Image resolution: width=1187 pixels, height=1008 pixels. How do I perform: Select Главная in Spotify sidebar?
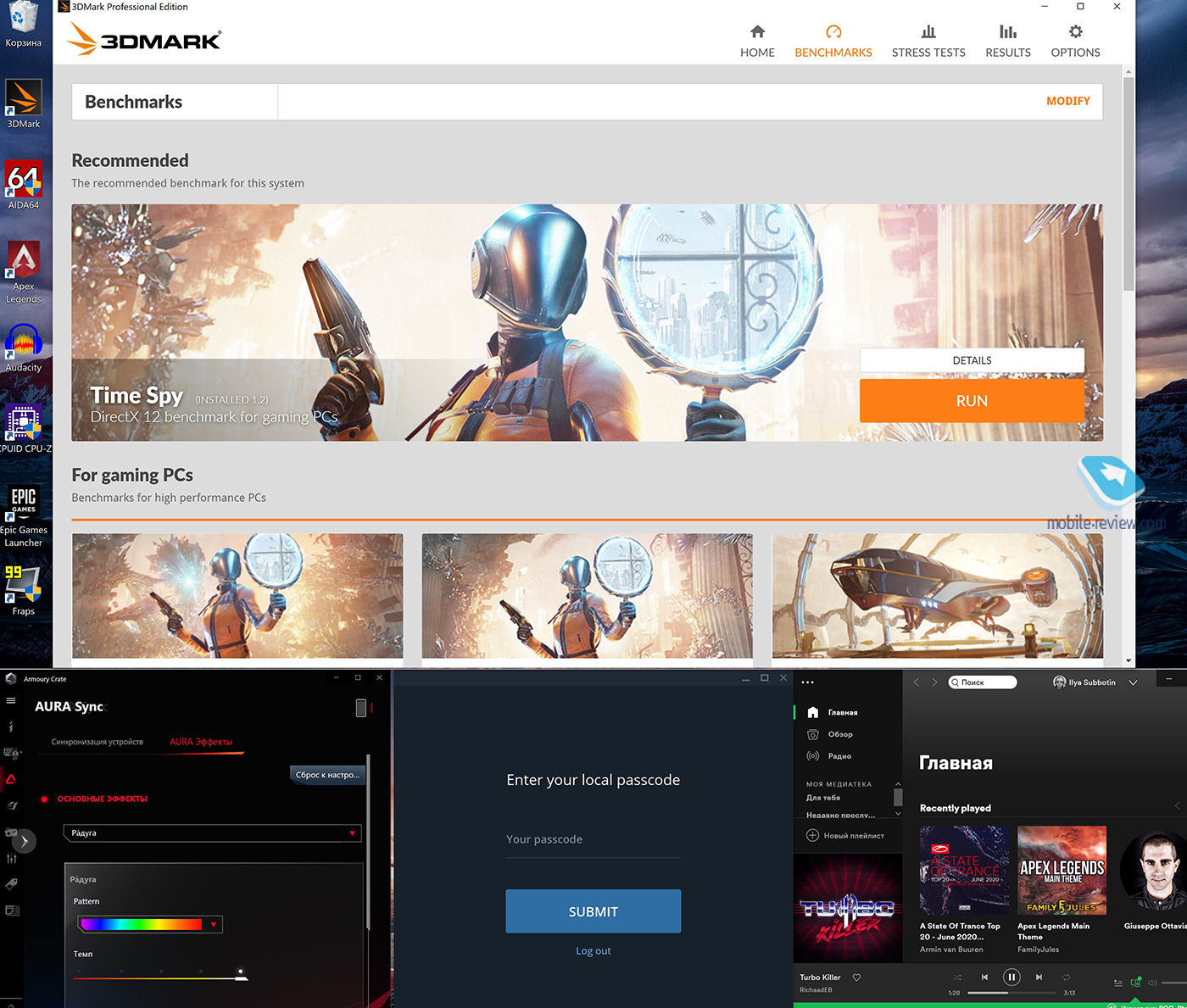tap(843, 712)
